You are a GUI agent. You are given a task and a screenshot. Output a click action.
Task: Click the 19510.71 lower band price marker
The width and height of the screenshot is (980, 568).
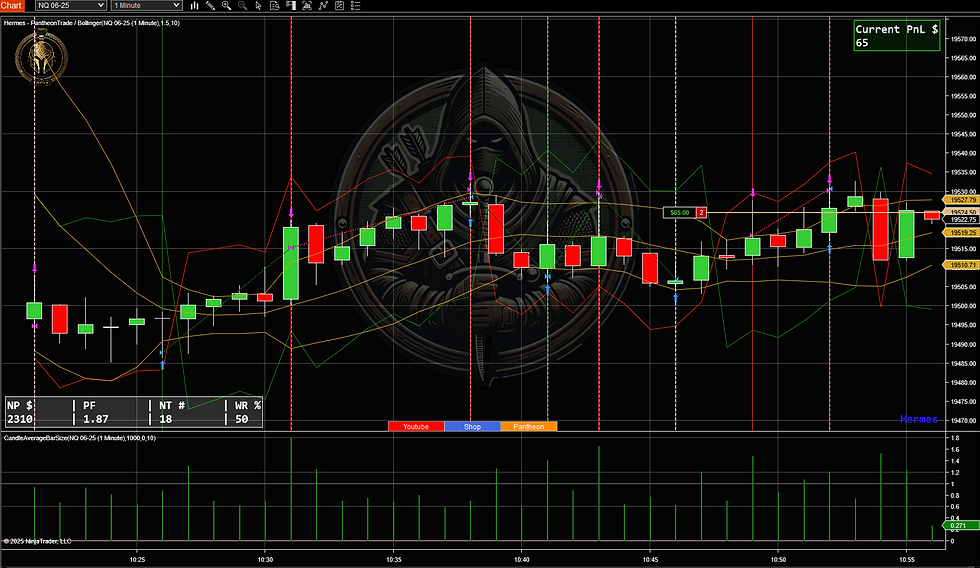click(961, 265)
